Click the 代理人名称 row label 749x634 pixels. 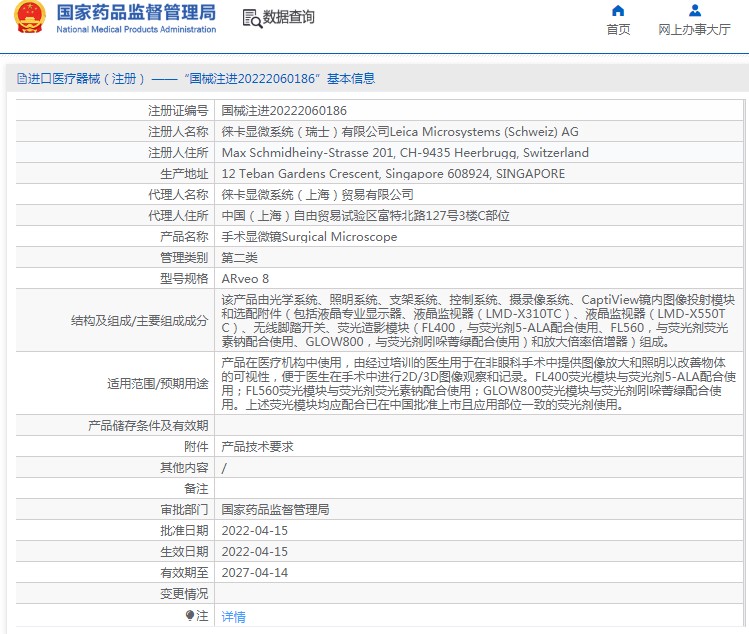click(x=178, y=194)
